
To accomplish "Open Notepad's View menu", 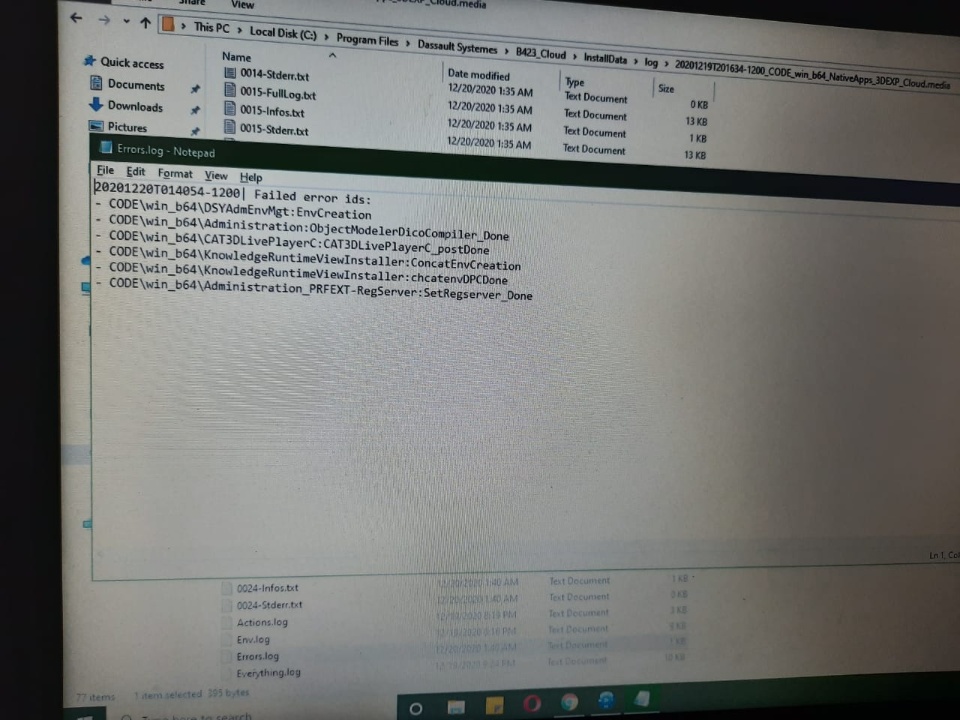I will [x=216, y=175].
